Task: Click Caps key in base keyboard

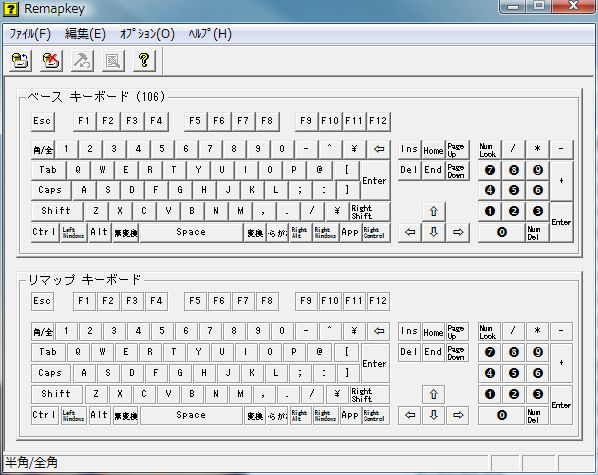Action: (50, 190)
